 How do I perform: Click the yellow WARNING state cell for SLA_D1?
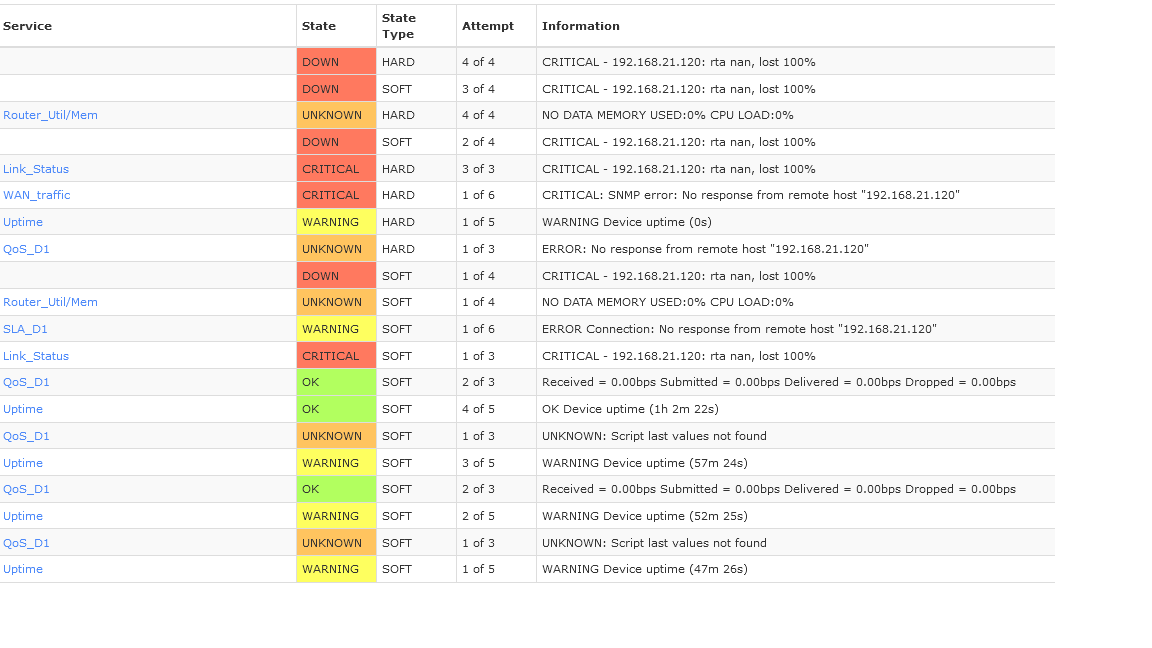click(336, 329)
